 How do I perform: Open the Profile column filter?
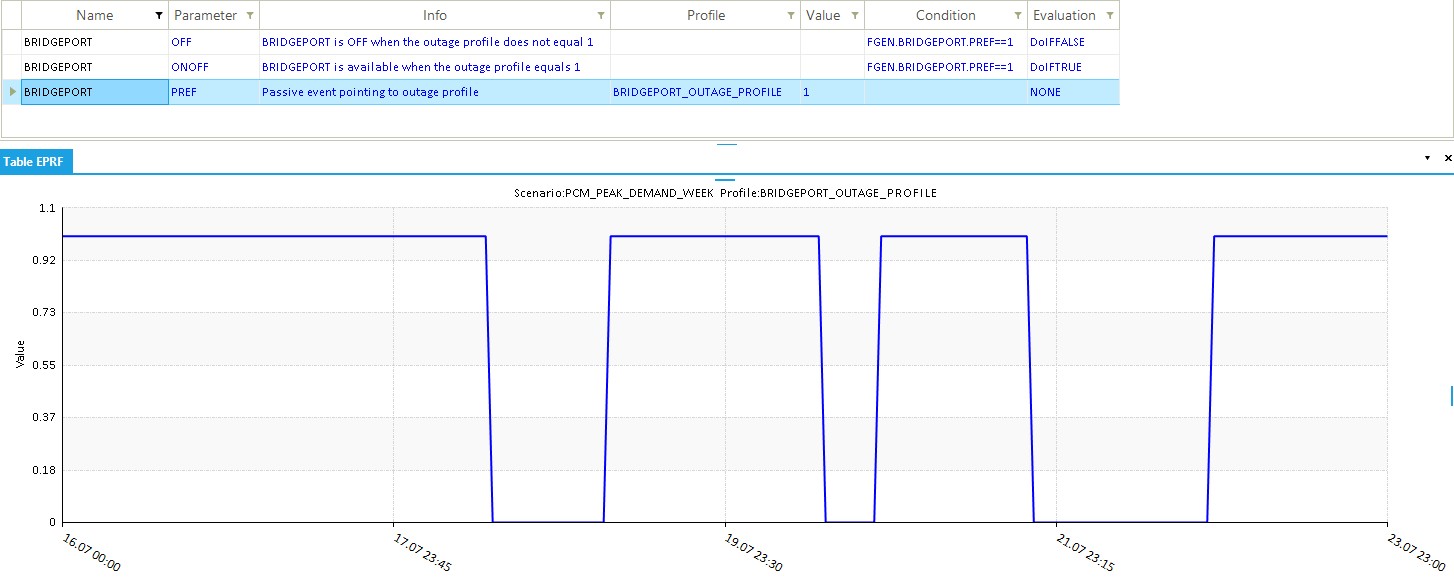[x=790, y=16]
